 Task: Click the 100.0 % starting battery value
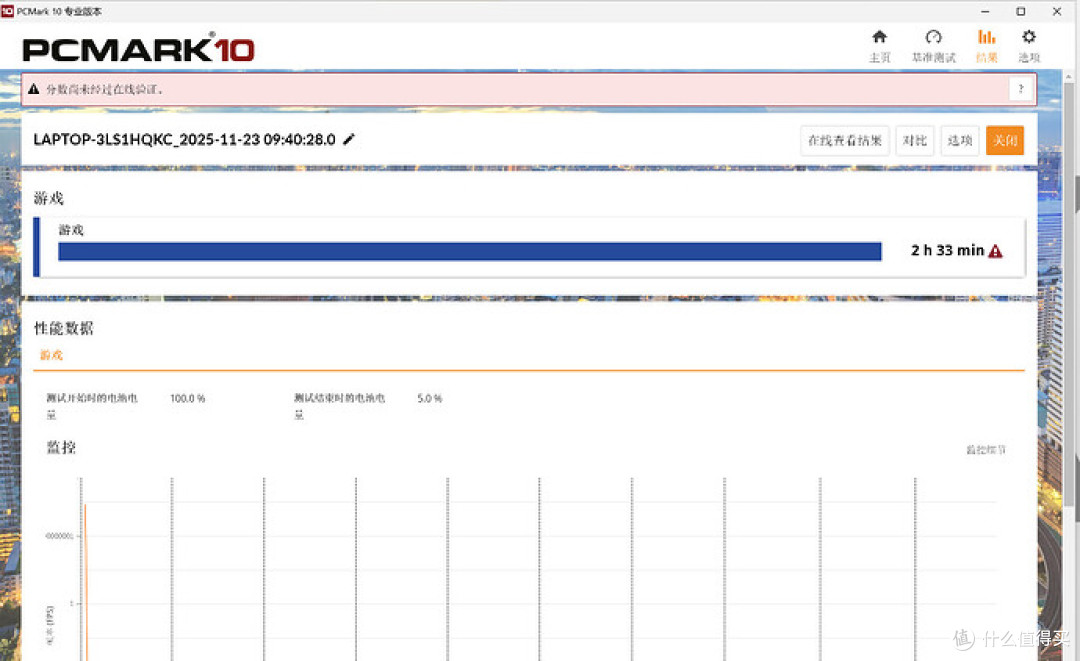coord(187,399)
